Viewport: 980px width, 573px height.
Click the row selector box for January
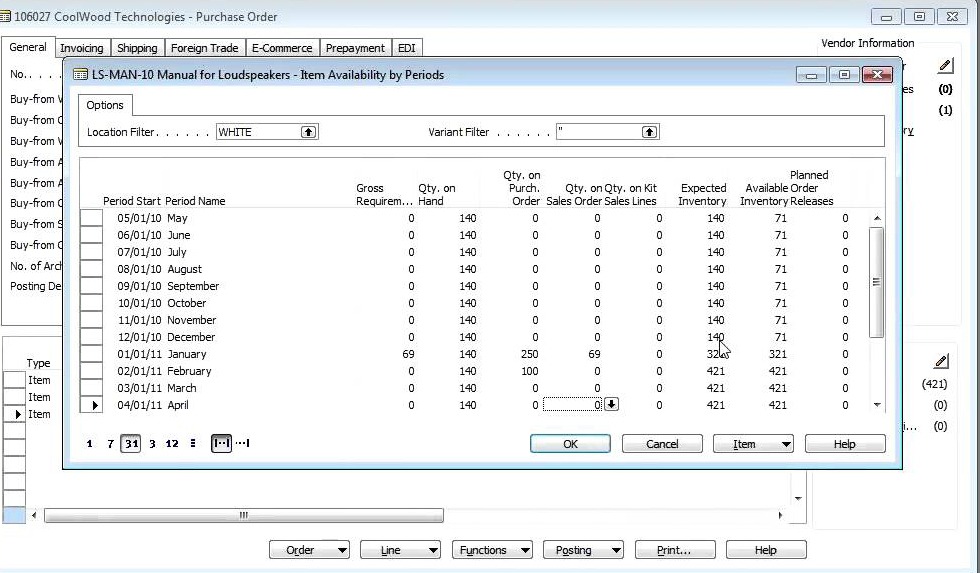[x=91, y=354]
